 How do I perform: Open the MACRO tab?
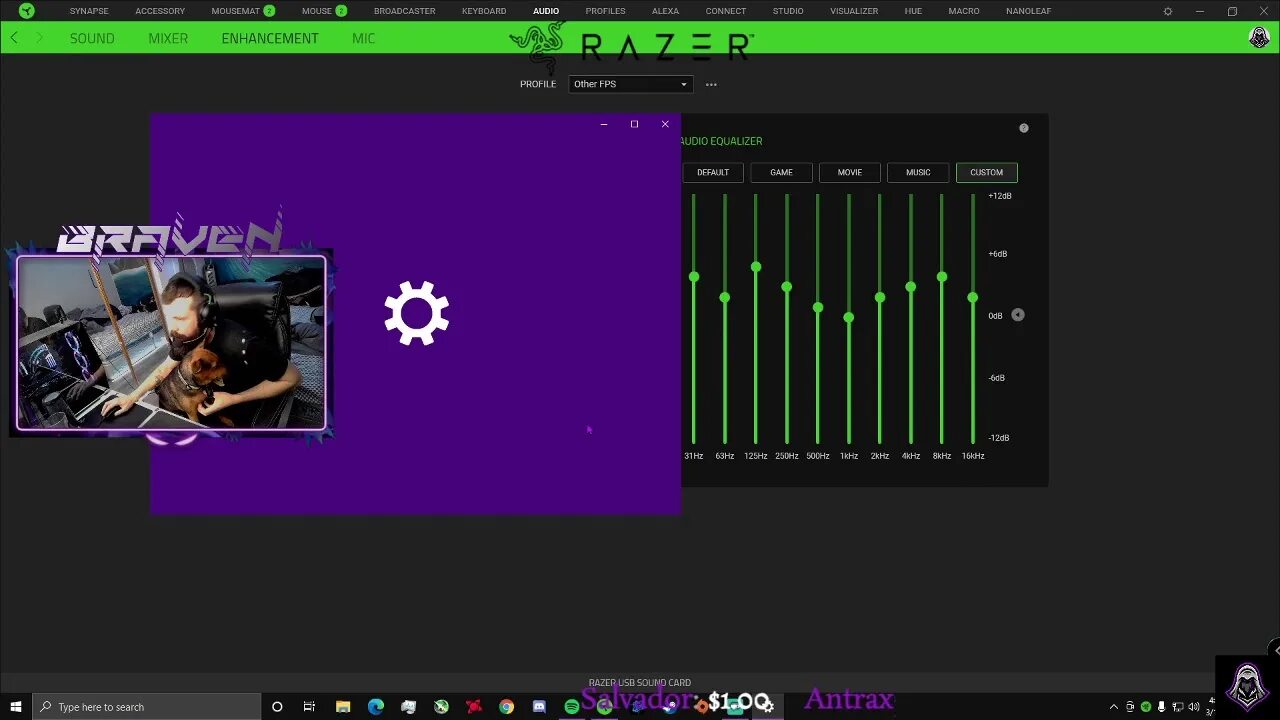[x=964, y=11]
